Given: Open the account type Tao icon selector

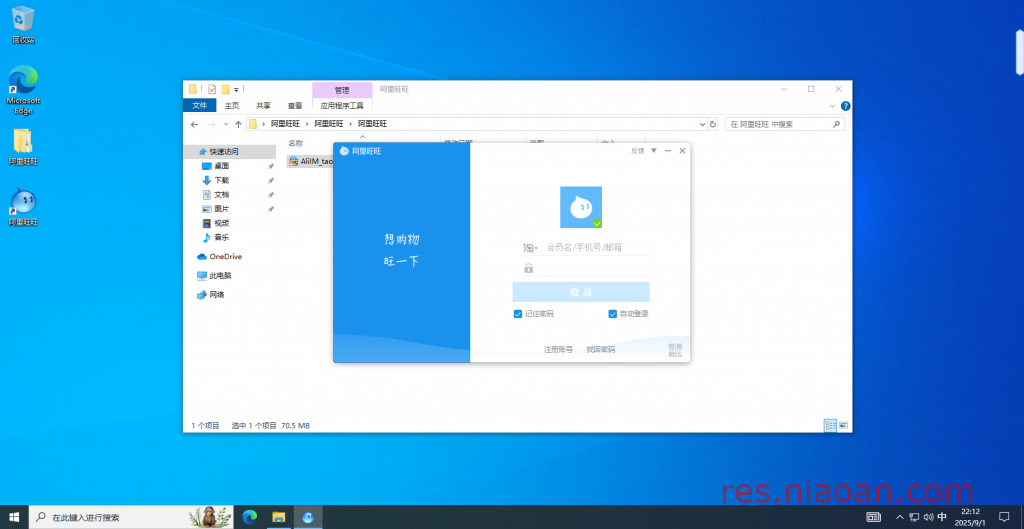Looking at the screenshot, I should pyautogui.click(x=530, y=248).
